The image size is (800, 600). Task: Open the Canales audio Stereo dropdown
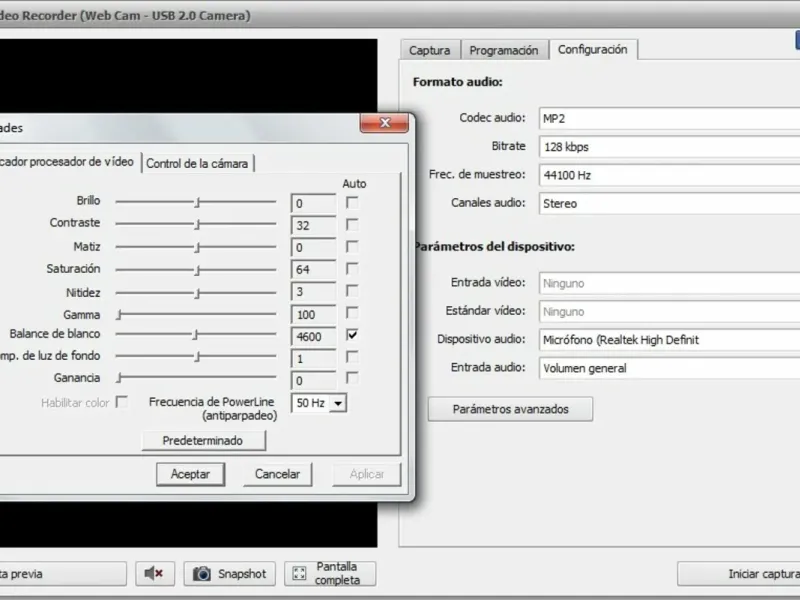(669, 204)
